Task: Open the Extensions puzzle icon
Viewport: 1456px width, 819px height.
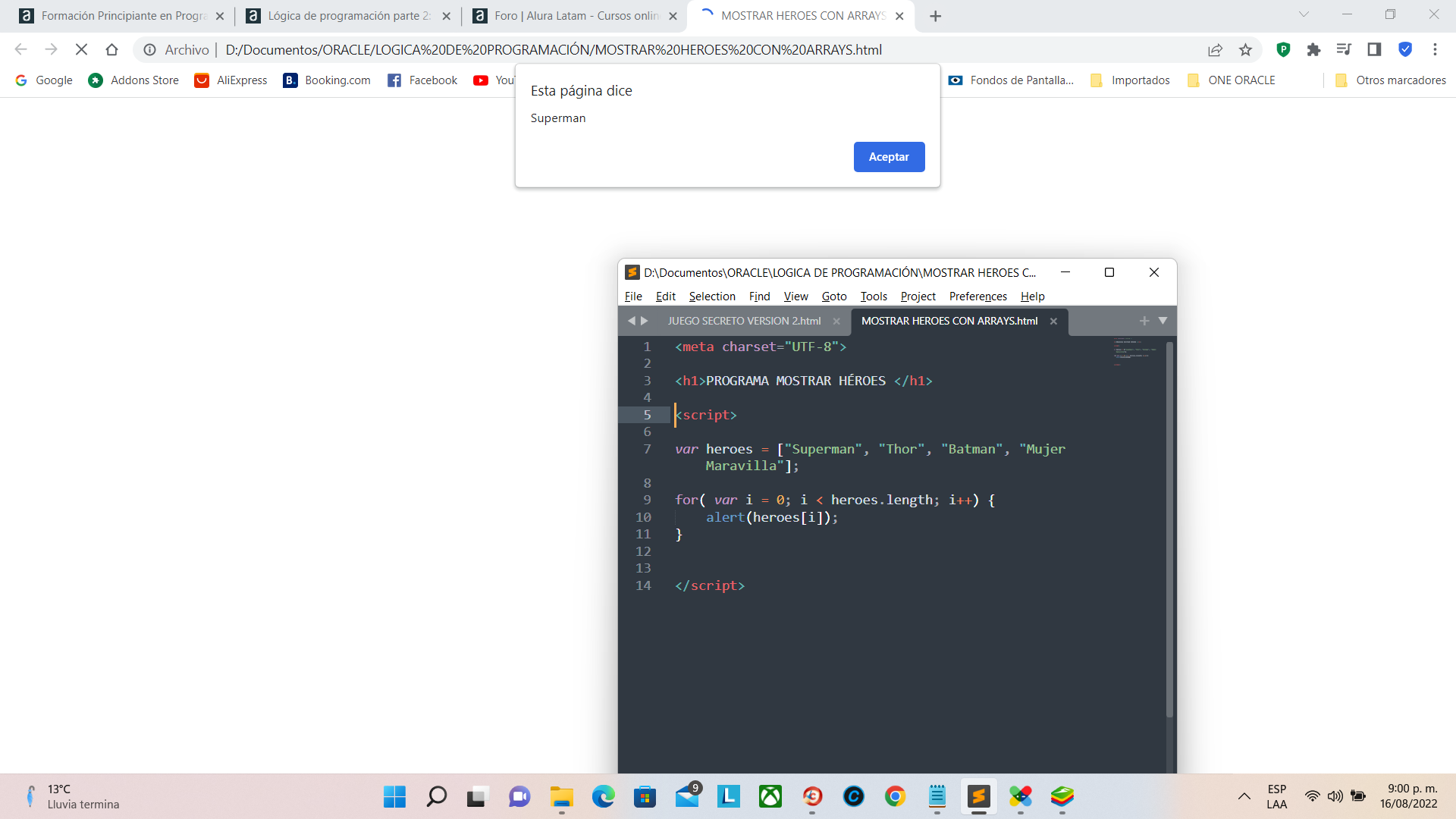Action: [1313, 49]
